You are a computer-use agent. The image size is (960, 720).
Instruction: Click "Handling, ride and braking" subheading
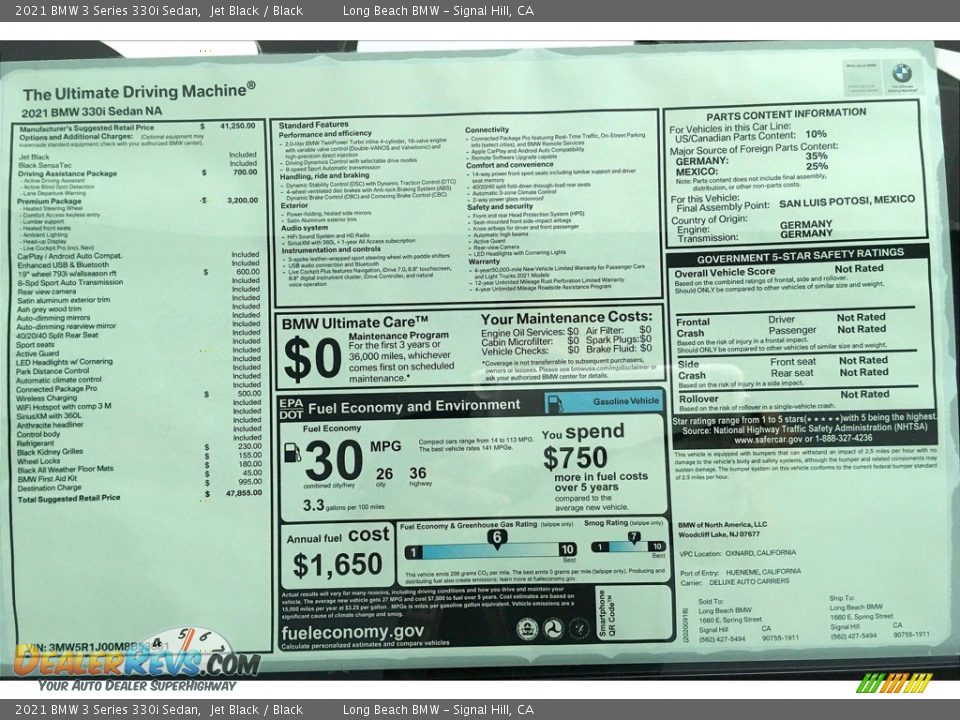[324, 176]
